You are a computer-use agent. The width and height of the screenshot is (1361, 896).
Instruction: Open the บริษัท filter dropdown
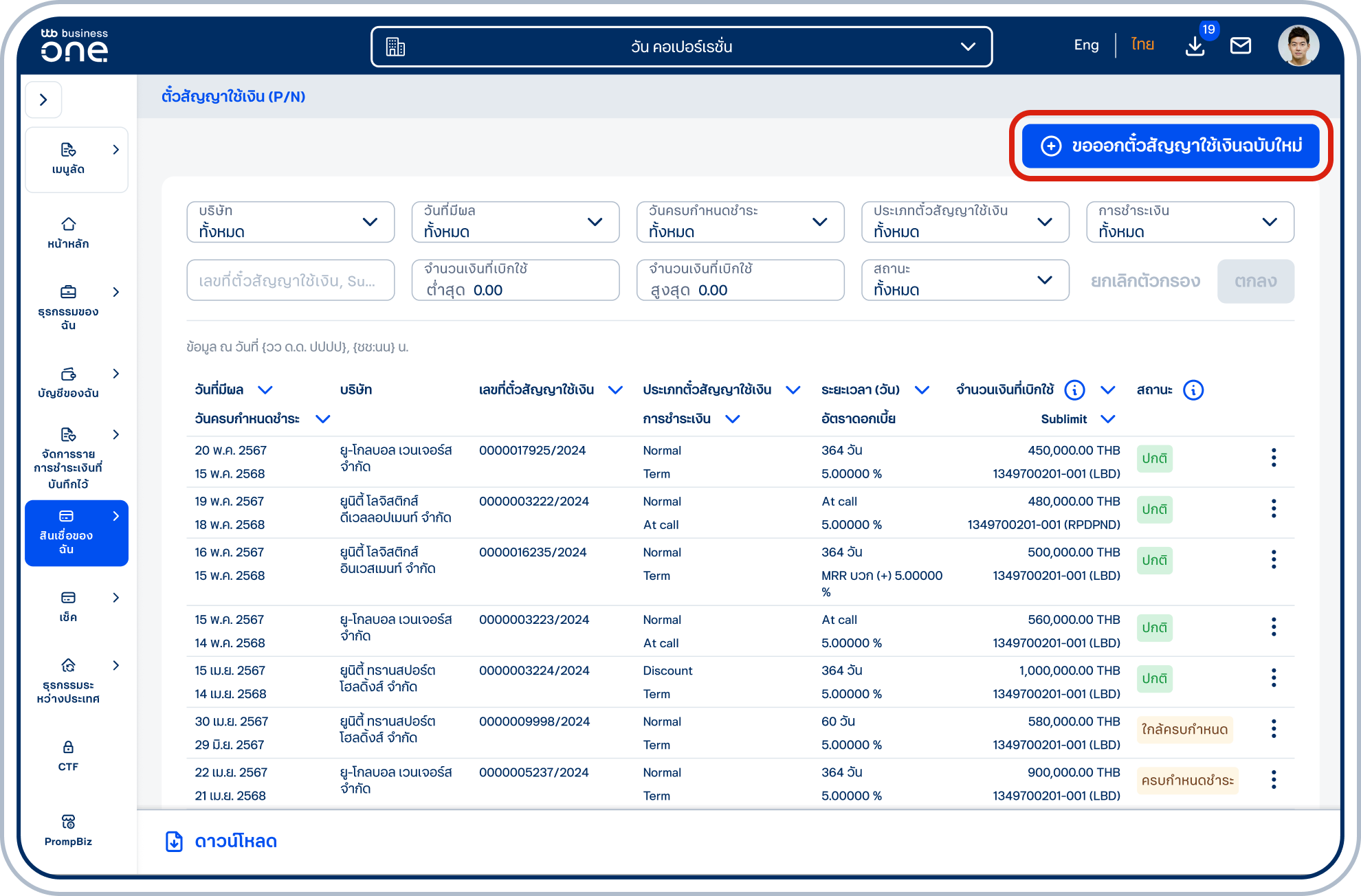point(291,222)
